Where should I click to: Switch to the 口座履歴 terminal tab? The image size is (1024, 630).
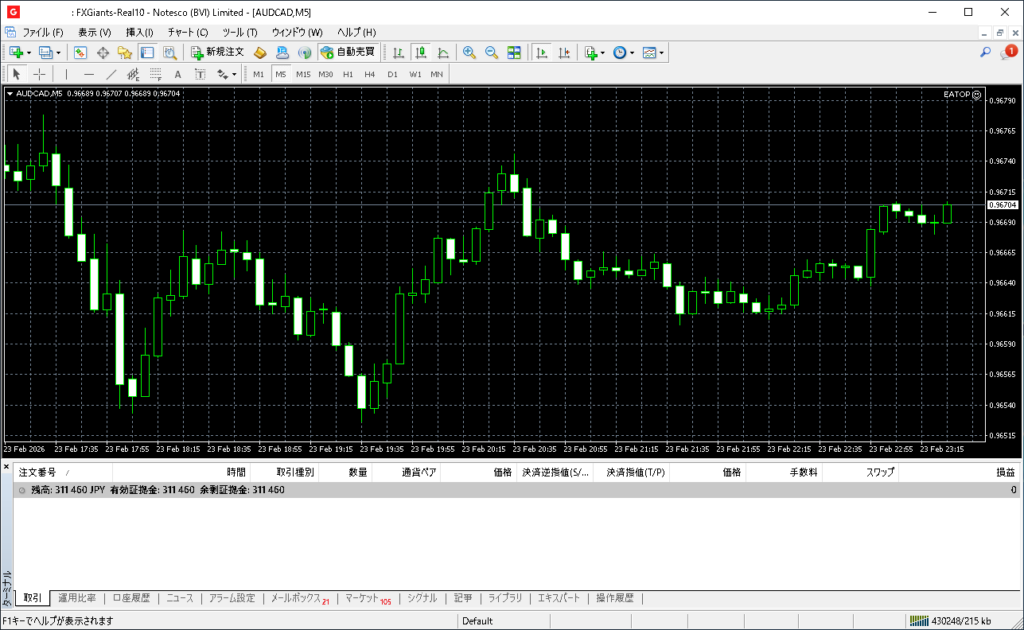pos(131,598)
